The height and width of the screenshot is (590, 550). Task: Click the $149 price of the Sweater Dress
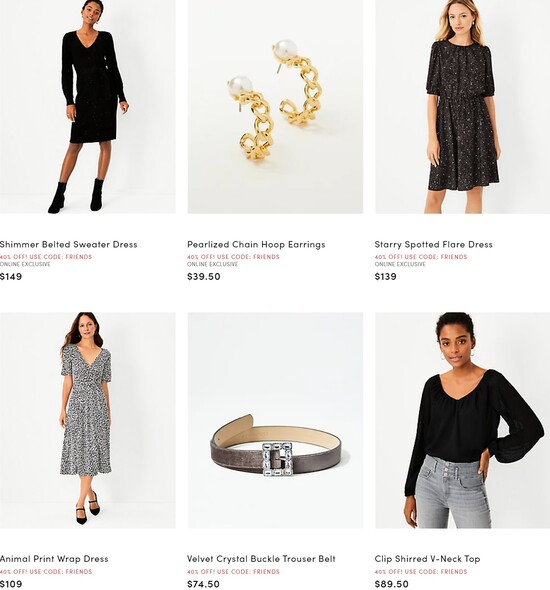coord(11,277)
